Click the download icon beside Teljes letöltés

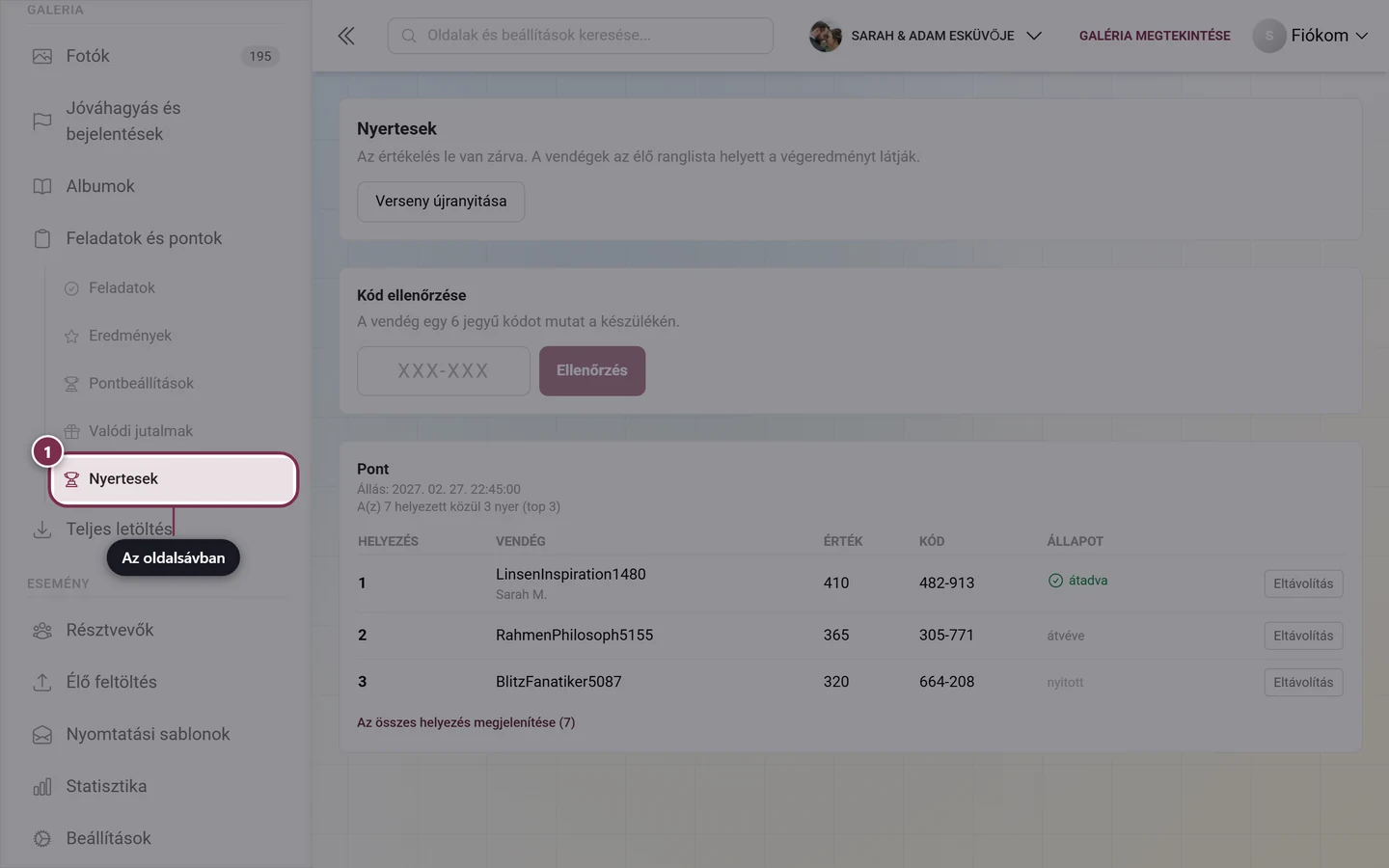[42, 529]
